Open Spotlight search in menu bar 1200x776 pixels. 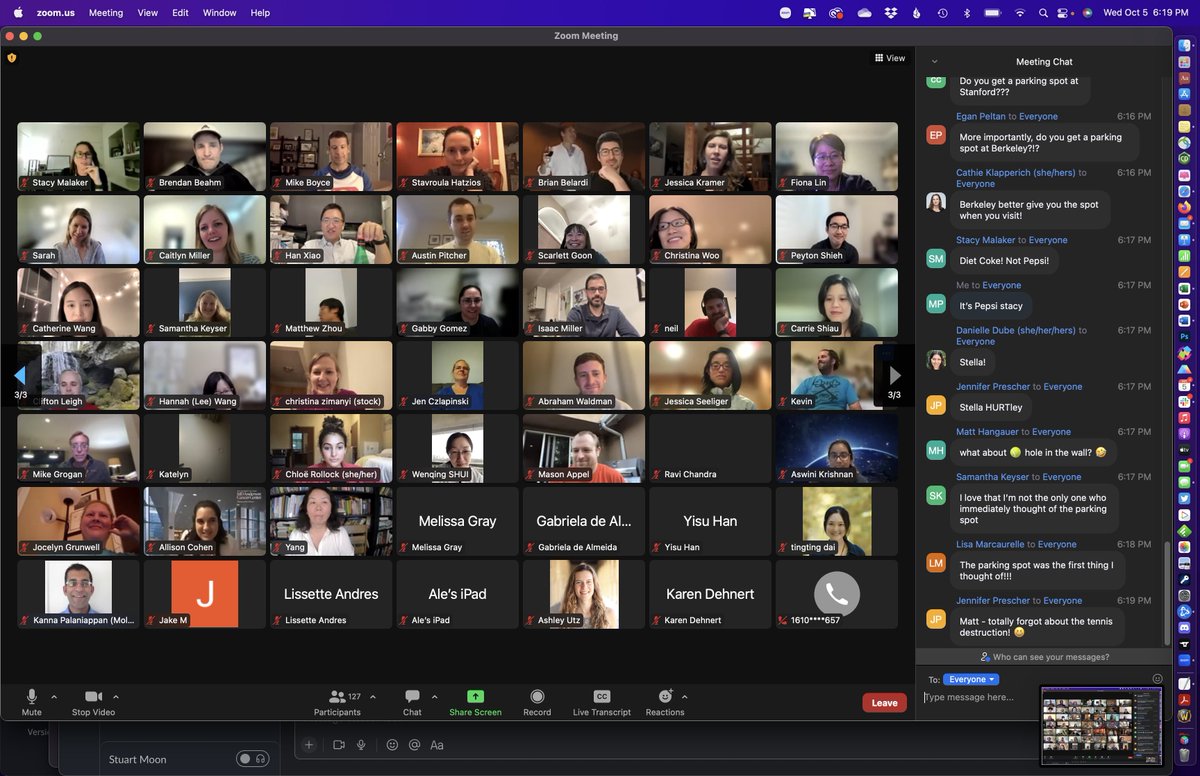click(x=1043, y=13)
